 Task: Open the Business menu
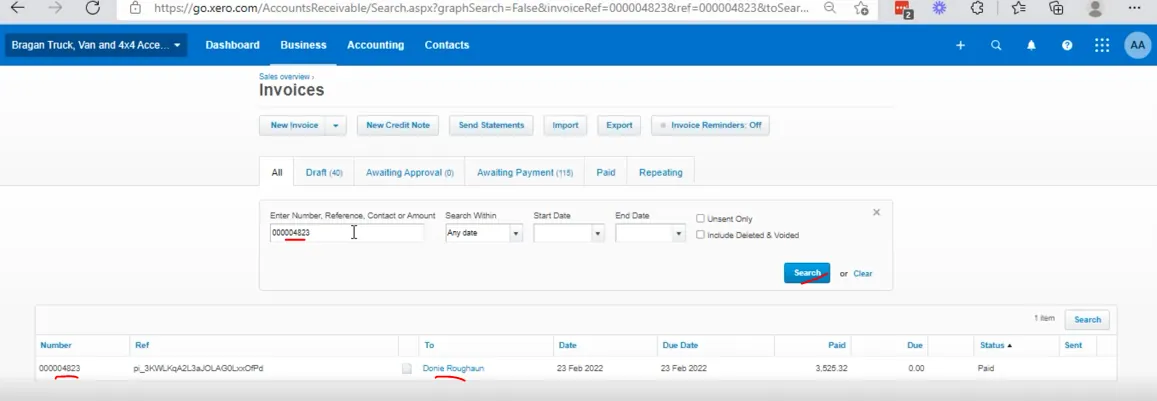pos(303,45)
